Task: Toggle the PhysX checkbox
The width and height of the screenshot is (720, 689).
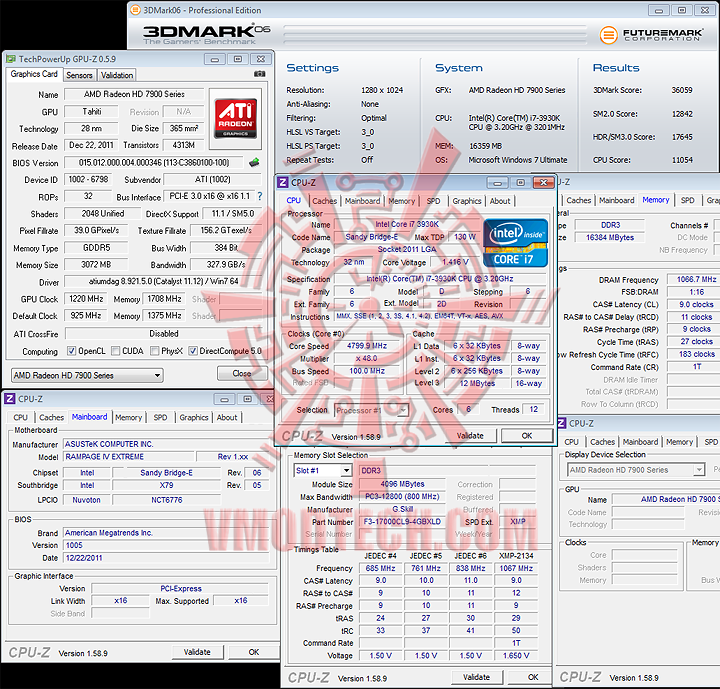Action: tap(155, 351)
